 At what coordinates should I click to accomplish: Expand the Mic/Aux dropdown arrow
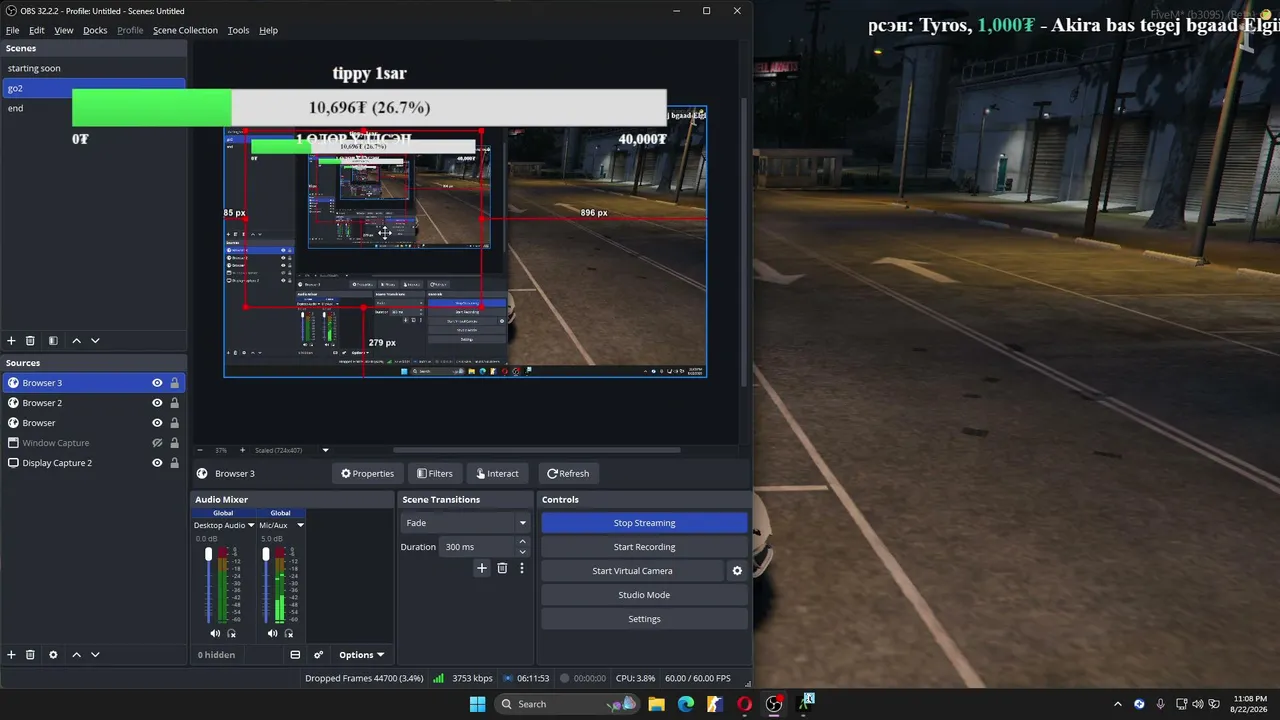click(x=300, y=525)
